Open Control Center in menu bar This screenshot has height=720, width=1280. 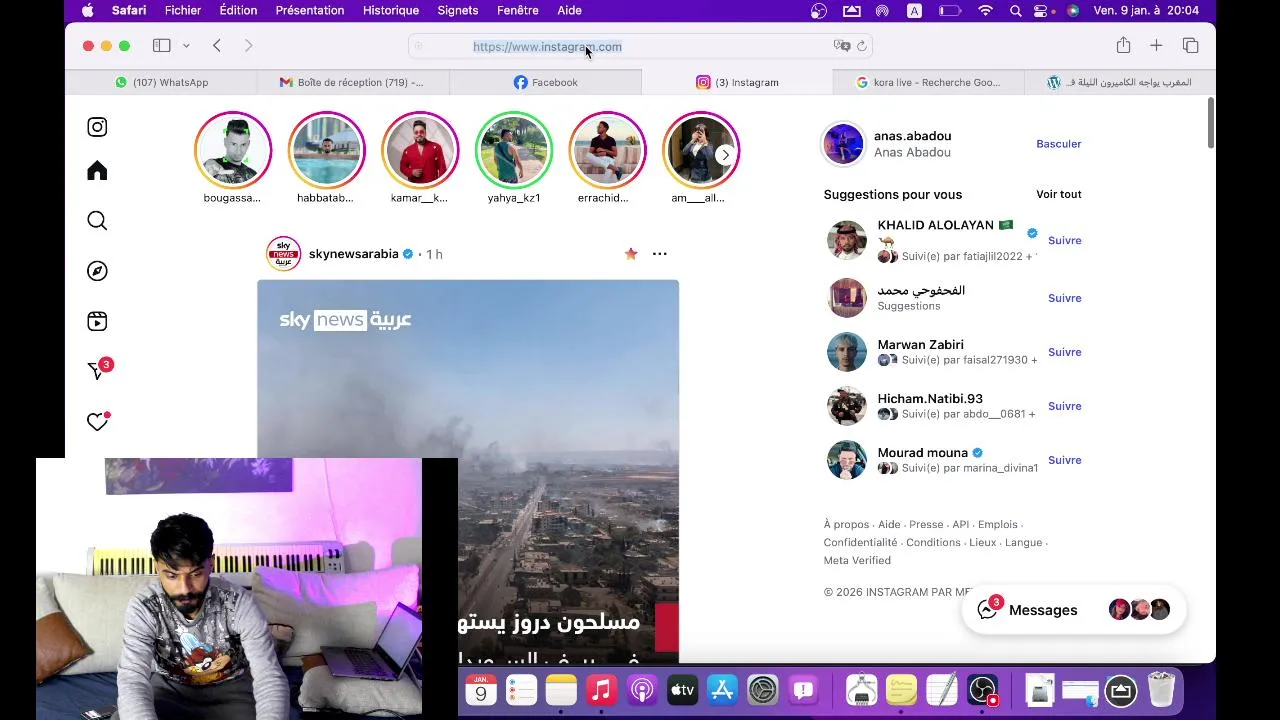coord(1043,10)
